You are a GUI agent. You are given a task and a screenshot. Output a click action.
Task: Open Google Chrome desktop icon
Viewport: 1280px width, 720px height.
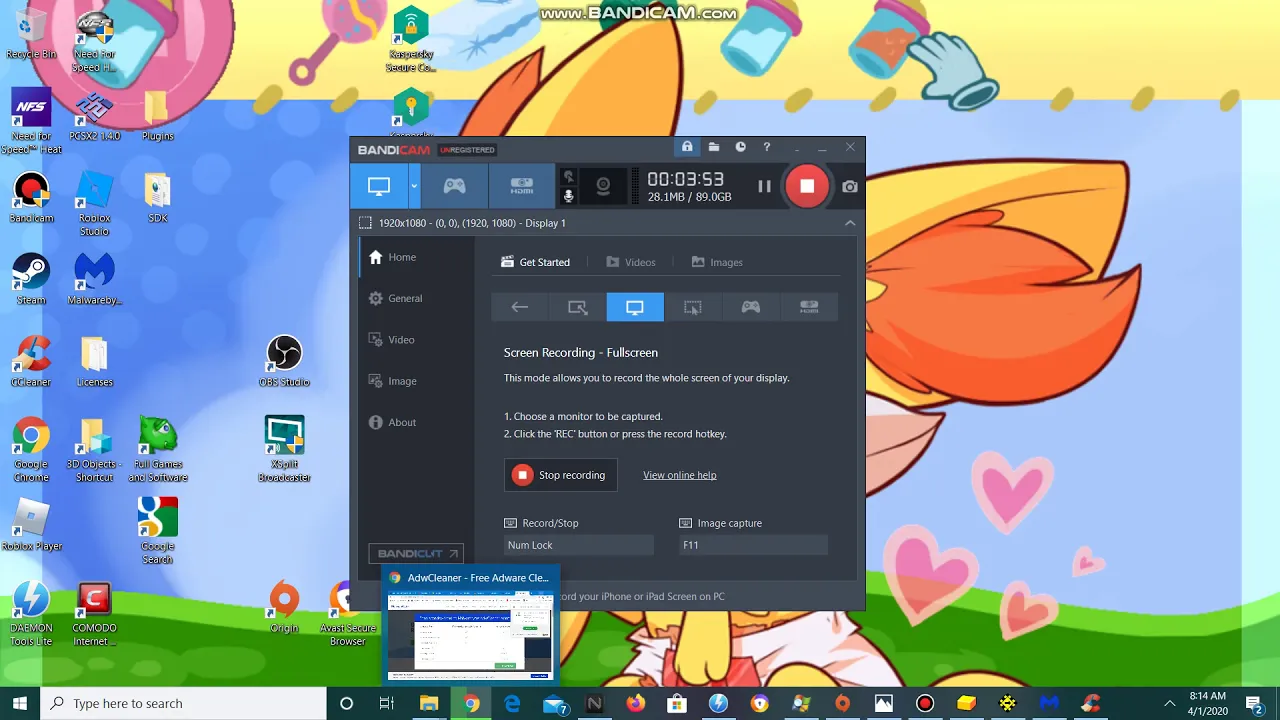[31, 450]
